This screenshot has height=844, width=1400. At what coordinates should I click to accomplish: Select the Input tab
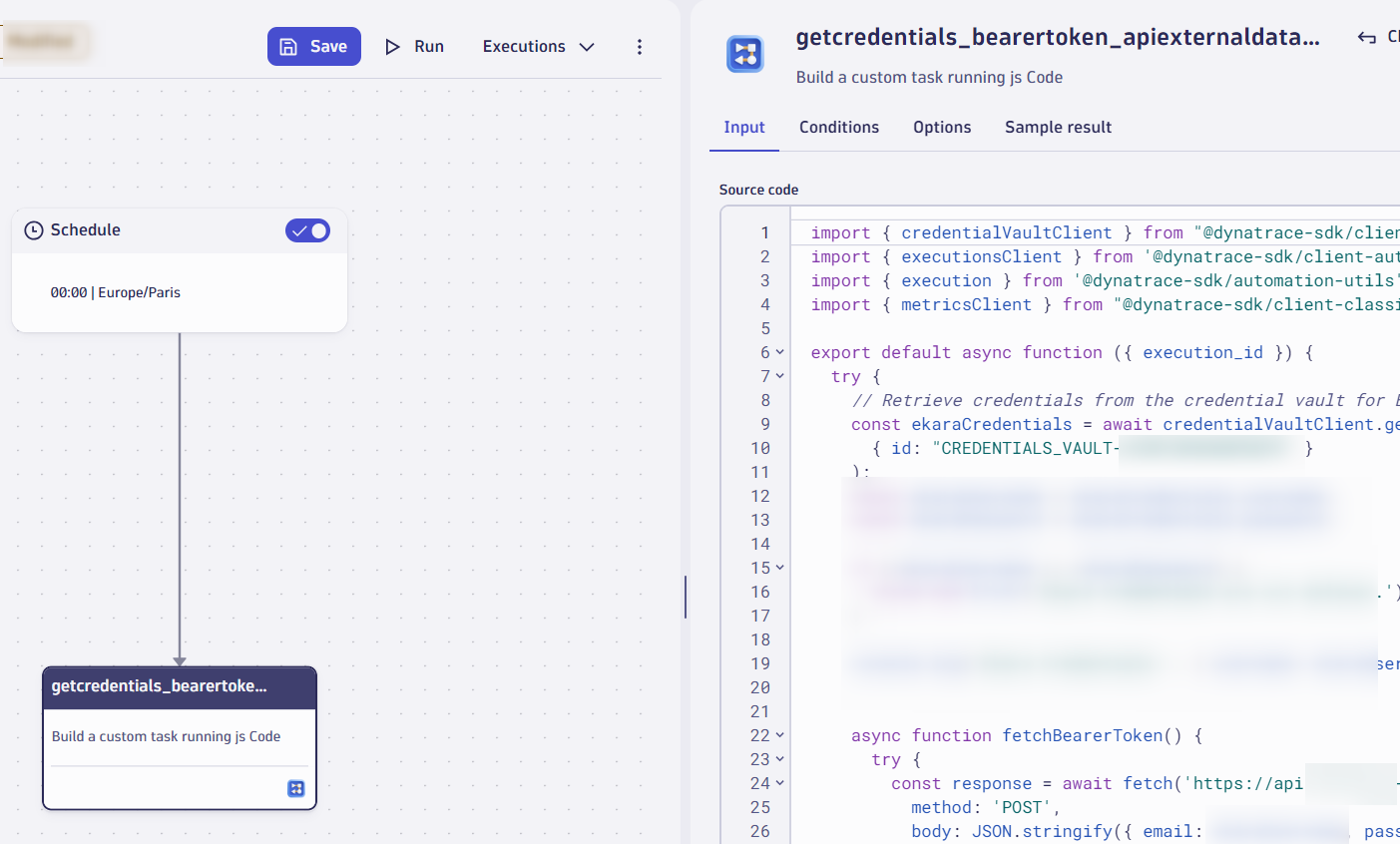pos(743,127)
